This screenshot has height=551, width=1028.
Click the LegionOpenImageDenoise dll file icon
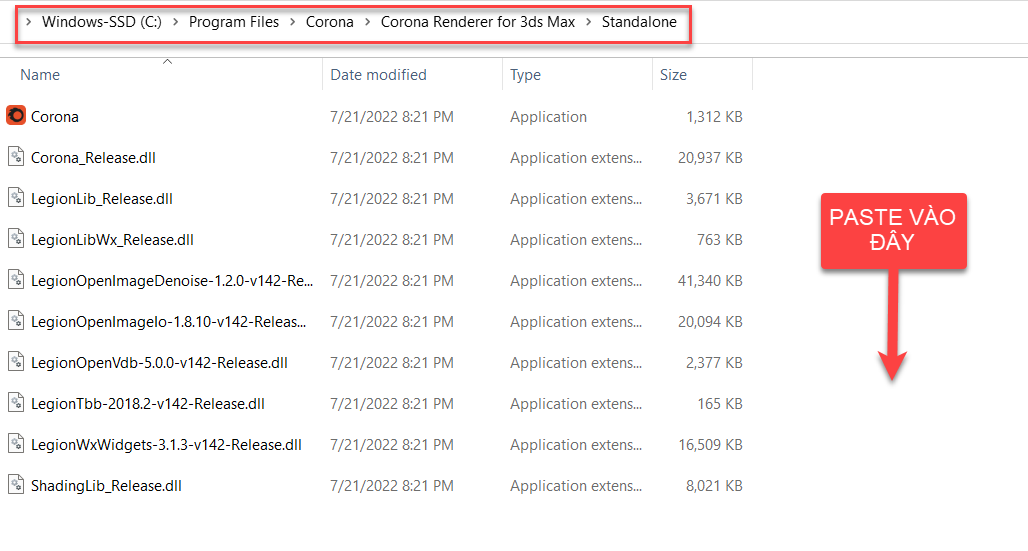tap(16, 280)
